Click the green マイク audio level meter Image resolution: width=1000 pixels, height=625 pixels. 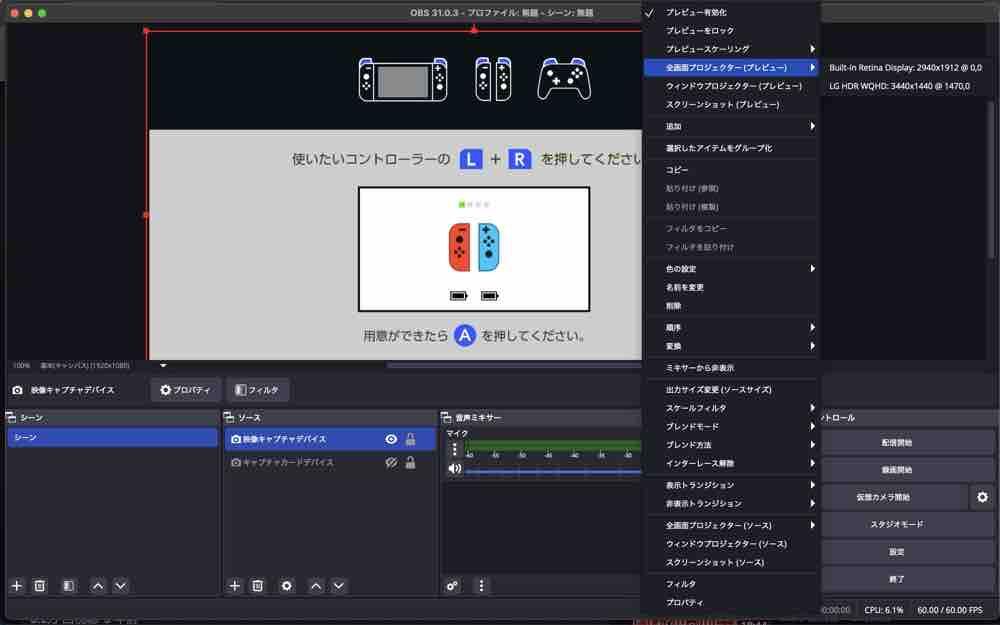pyautogui.click(x=553, y=445)
